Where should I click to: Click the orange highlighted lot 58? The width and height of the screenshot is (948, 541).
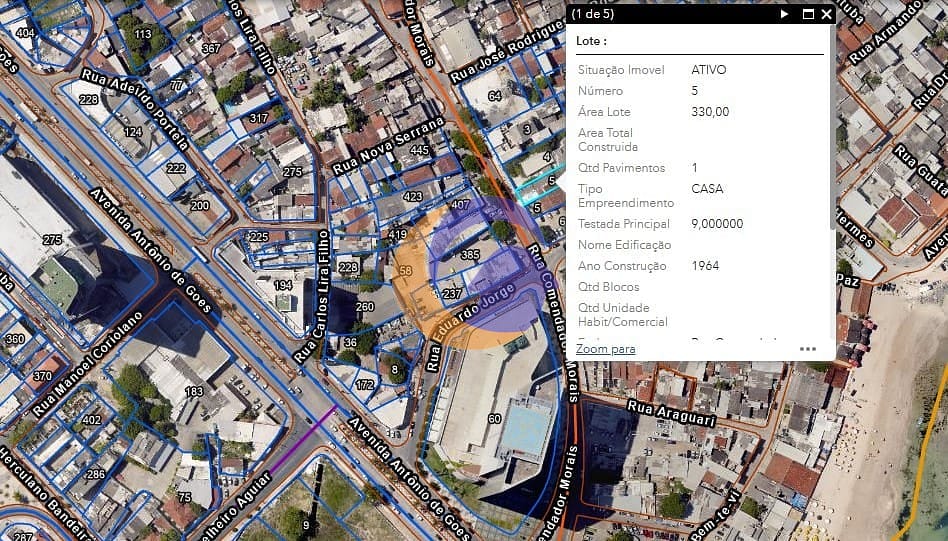(405, 271)
